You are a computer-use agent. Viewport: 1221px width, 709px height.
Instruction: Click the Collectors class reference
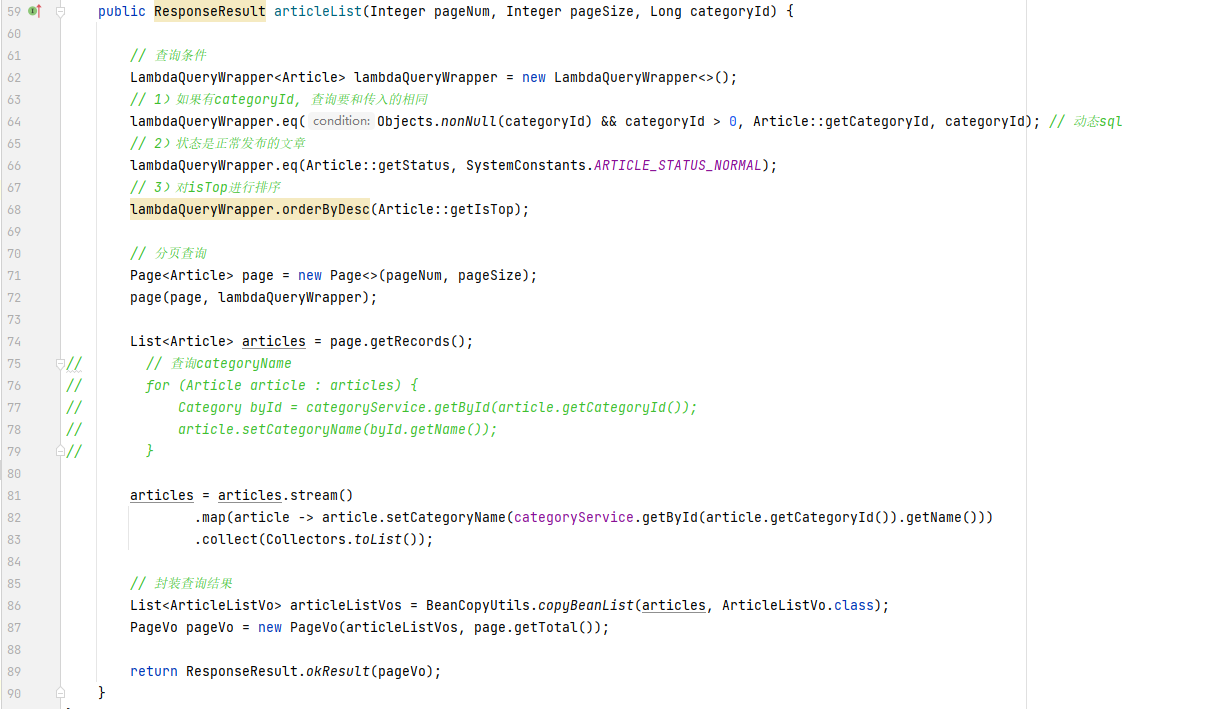(309, 540)
